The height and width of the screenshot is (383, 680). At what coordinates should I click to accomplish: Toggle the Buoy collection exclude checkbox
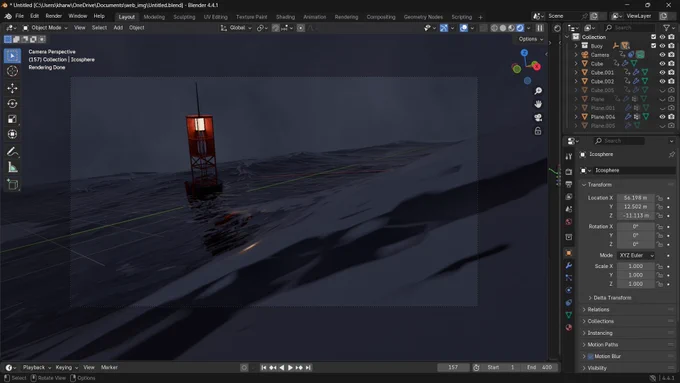tap(654, 46)
